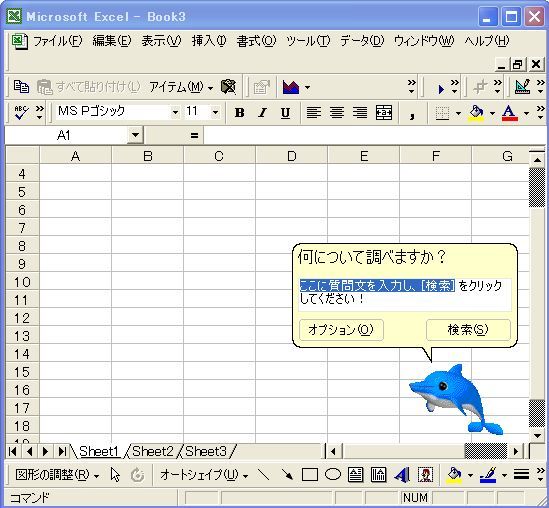Open the chart type dropdown arrow
This screenshot has height=508, width=549.
pyautogui.click(x=307, y=87)
